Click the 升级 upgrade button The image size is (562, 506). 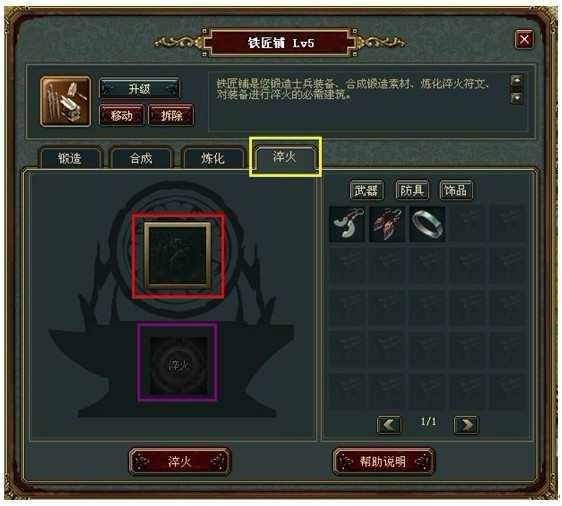tap(139, 89)
